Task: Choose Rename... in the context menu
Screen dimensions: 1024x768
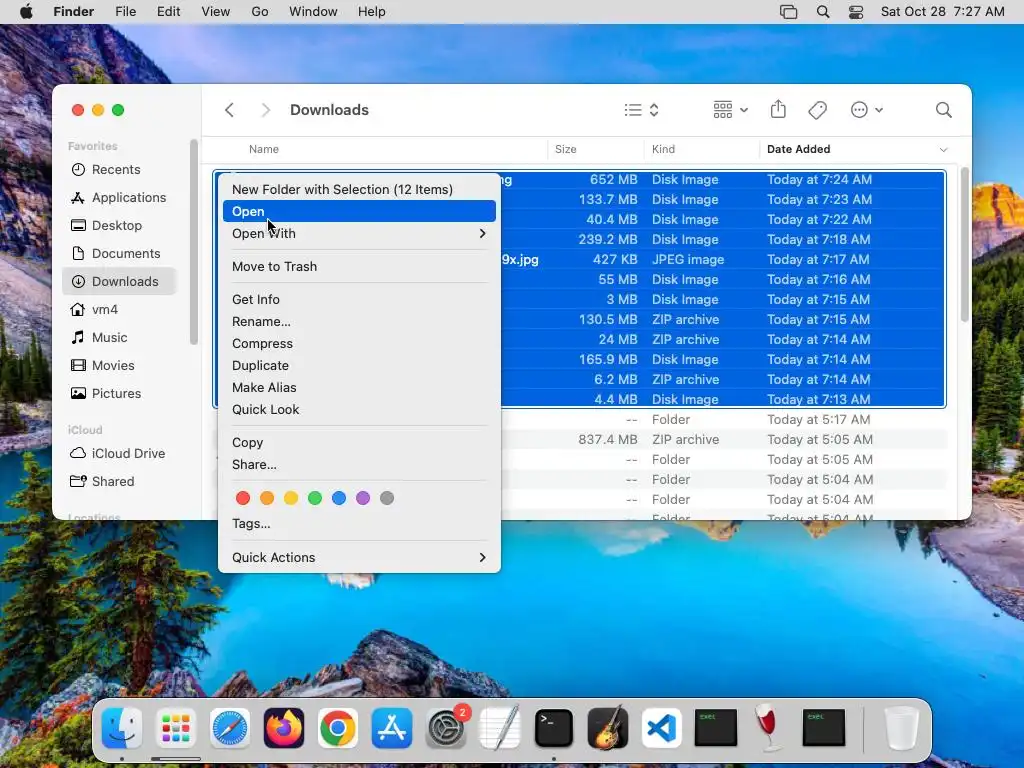Action: pos(359,321)
